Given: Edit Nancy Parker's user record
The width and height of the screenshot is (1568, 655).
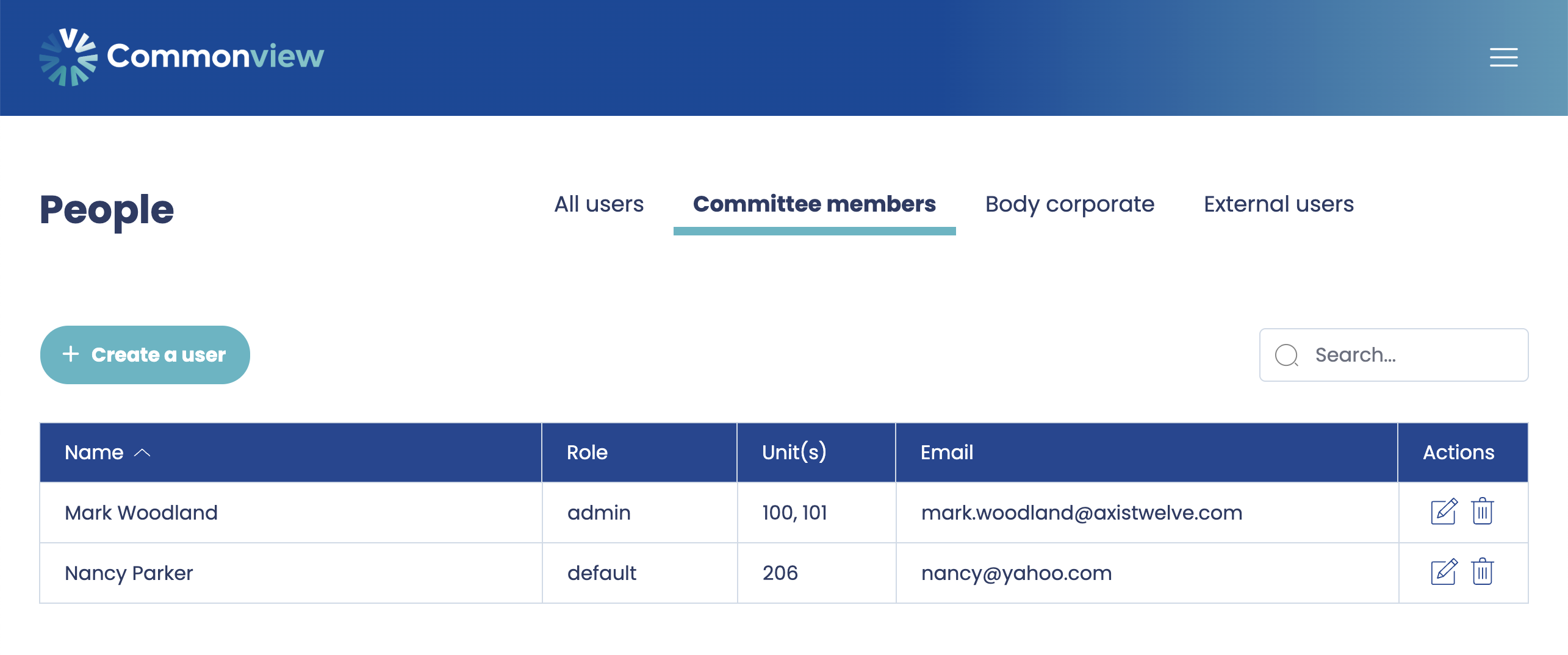Looking at the screenshot, I should point(1444,572).
